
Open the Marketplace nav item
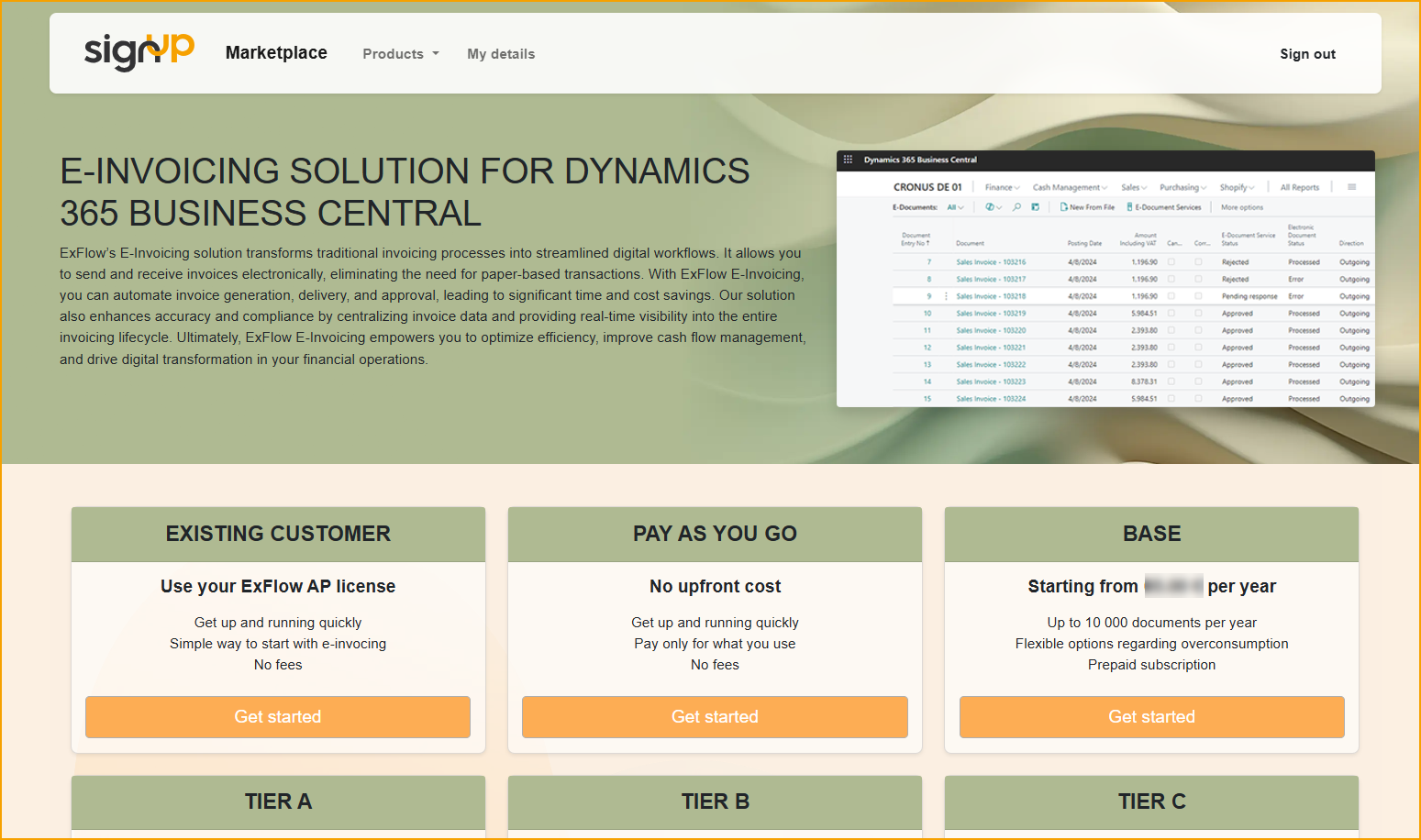[276, 53]
